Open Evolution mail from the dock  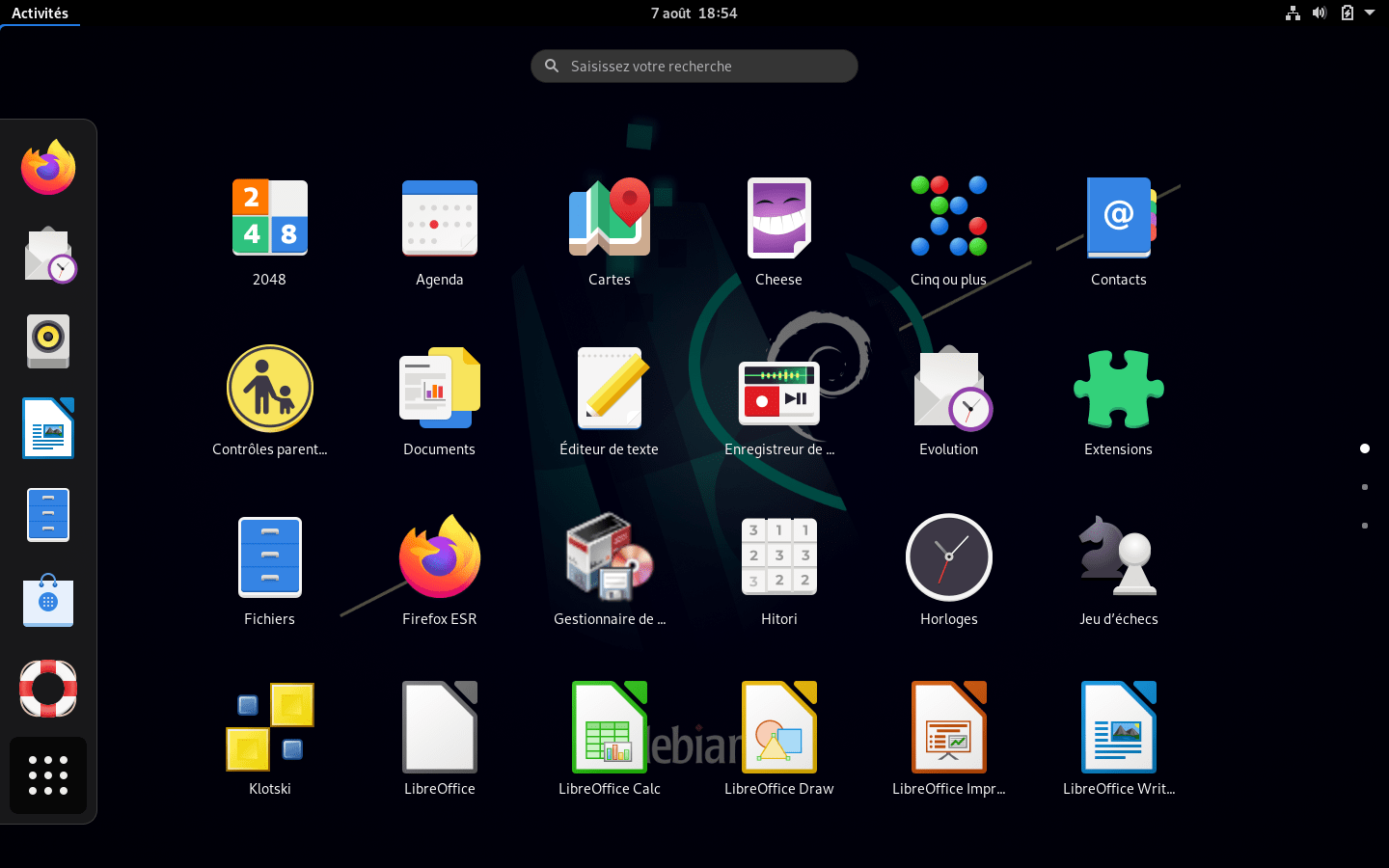[50, 255]
